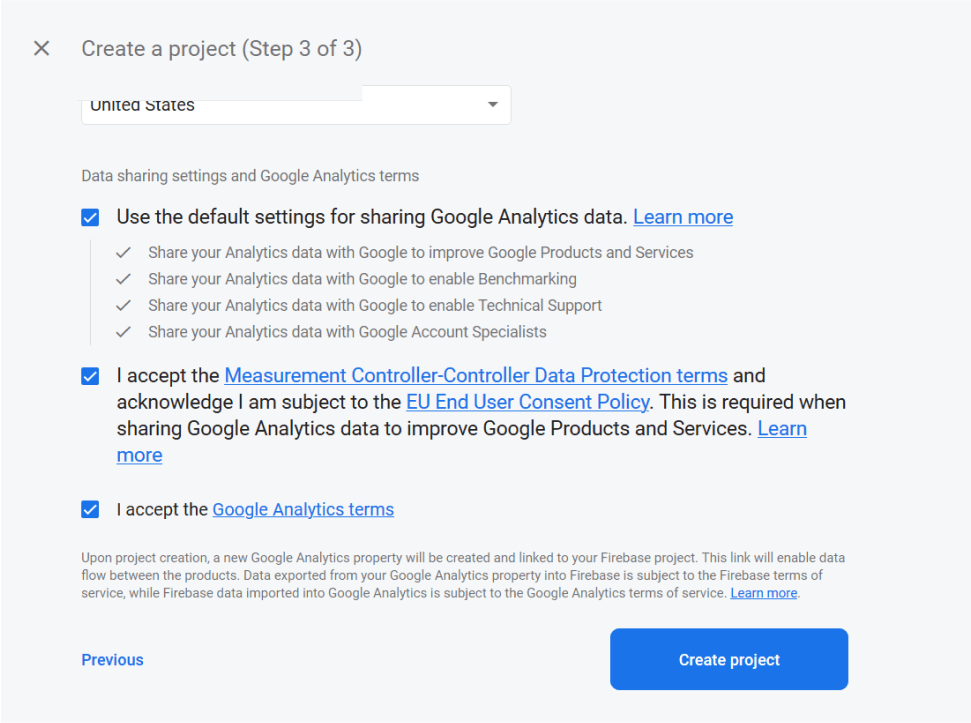Click checkmark beside enable Technical Support item
971x723 pixels.
(x=123, y=305)
